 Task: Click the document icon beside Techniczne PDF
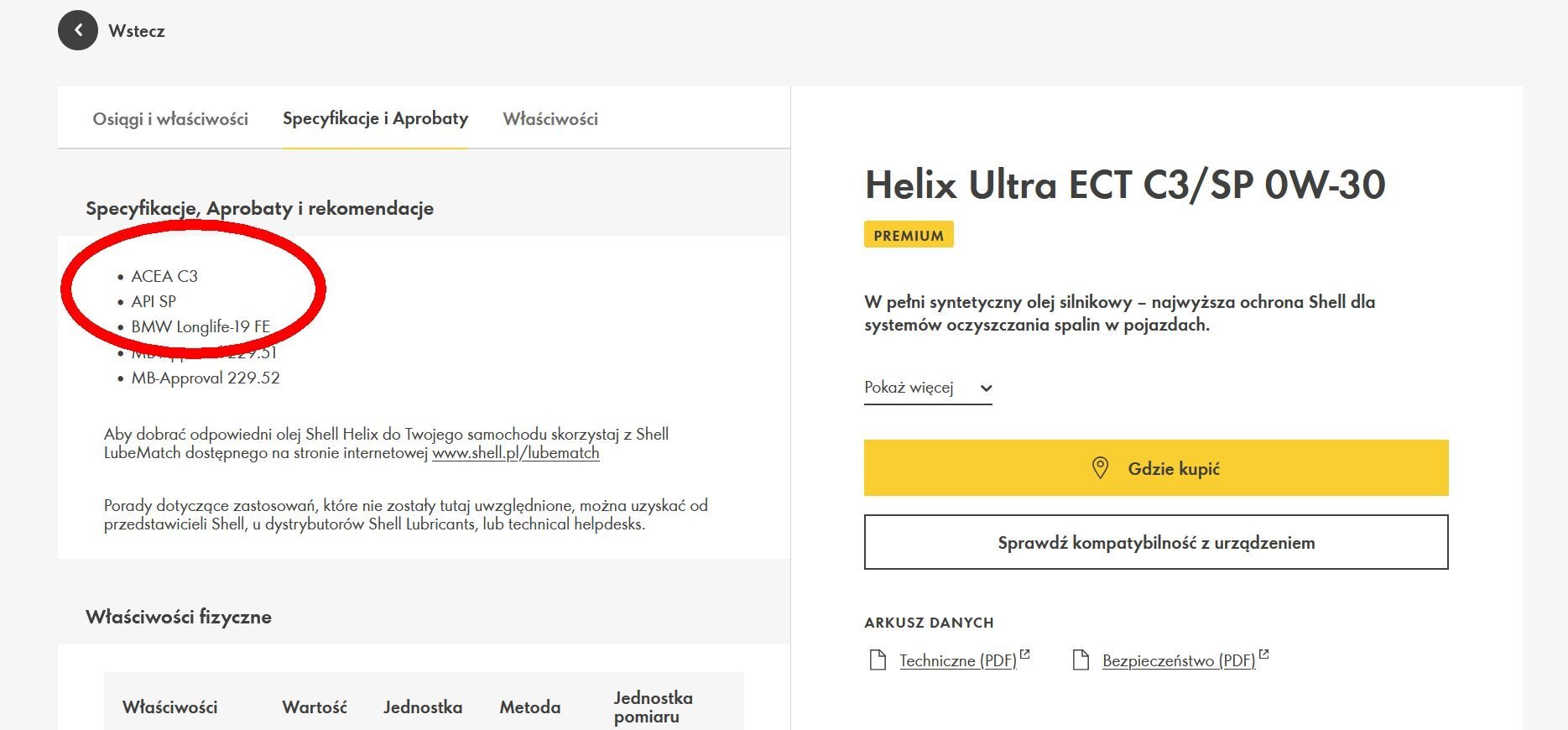(x=878, y=660)
